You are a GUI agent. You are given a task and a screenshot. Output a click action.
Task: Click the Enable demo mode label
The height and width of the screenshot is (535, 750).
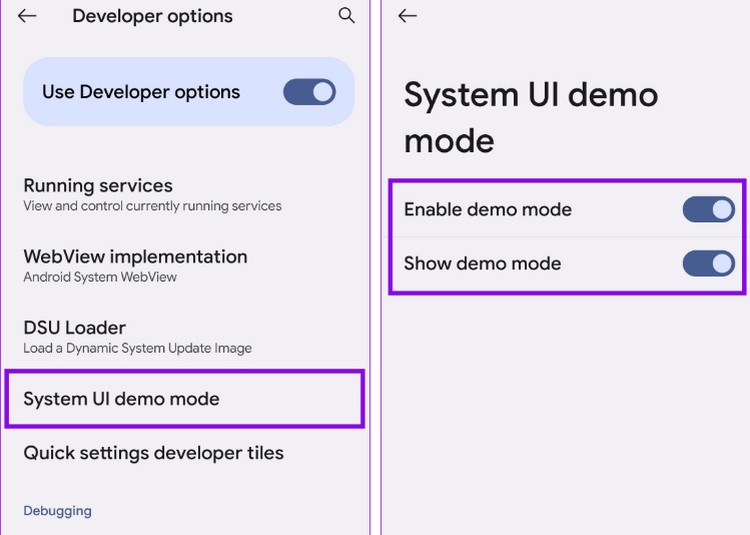coord(488,209)
